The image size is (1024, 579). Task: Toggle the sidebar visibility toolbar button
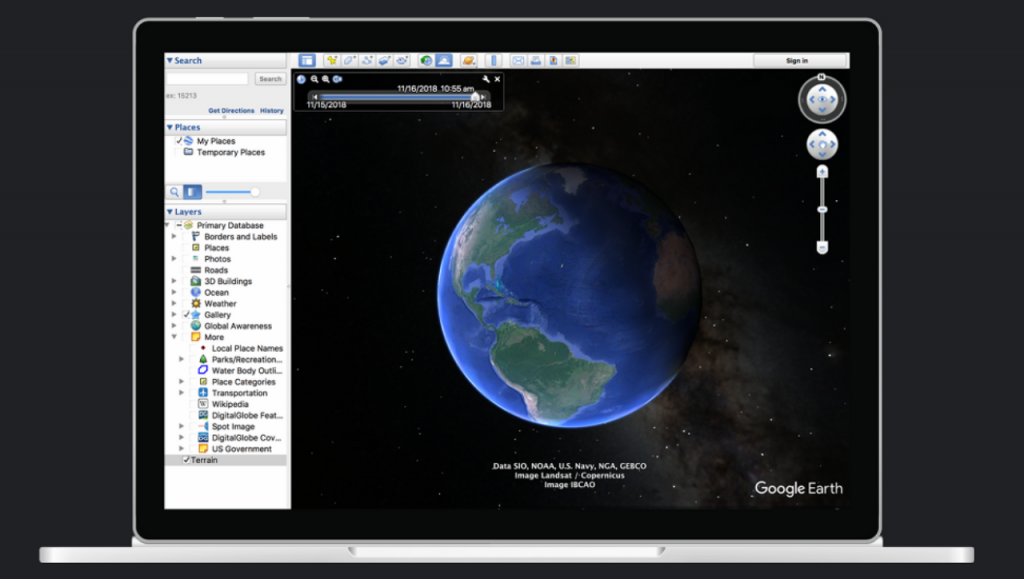pos(307,61)
